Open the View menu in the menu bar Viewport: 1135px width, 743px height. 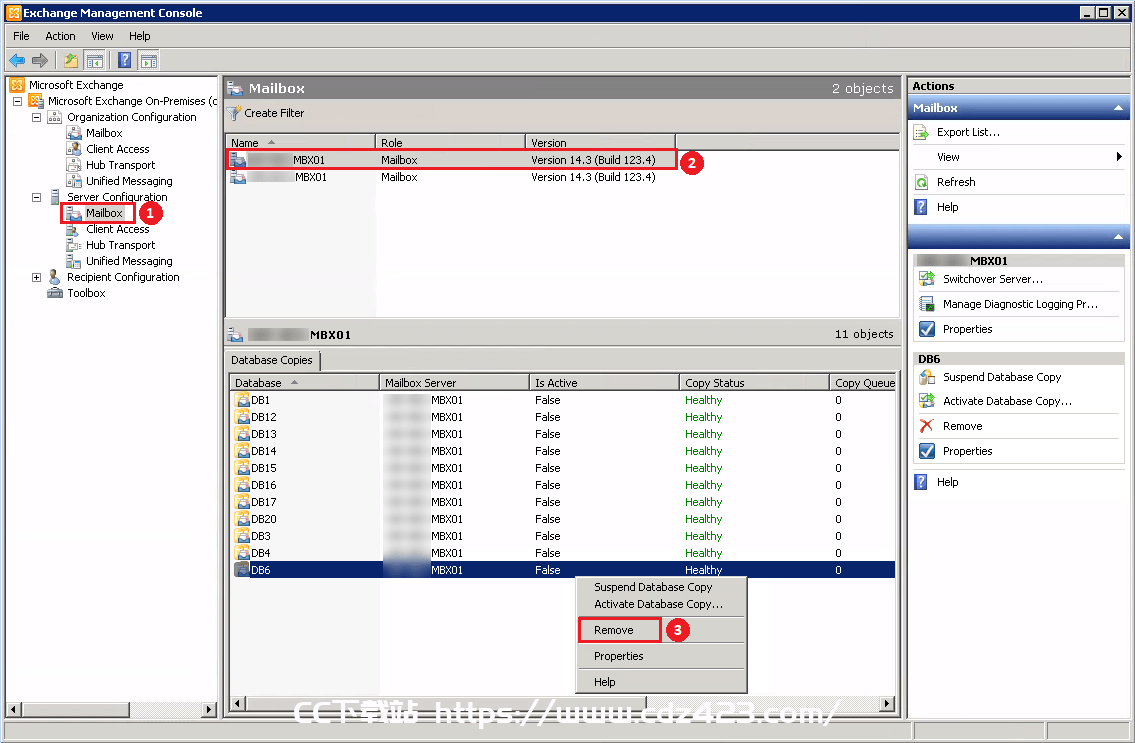point(102,36)
